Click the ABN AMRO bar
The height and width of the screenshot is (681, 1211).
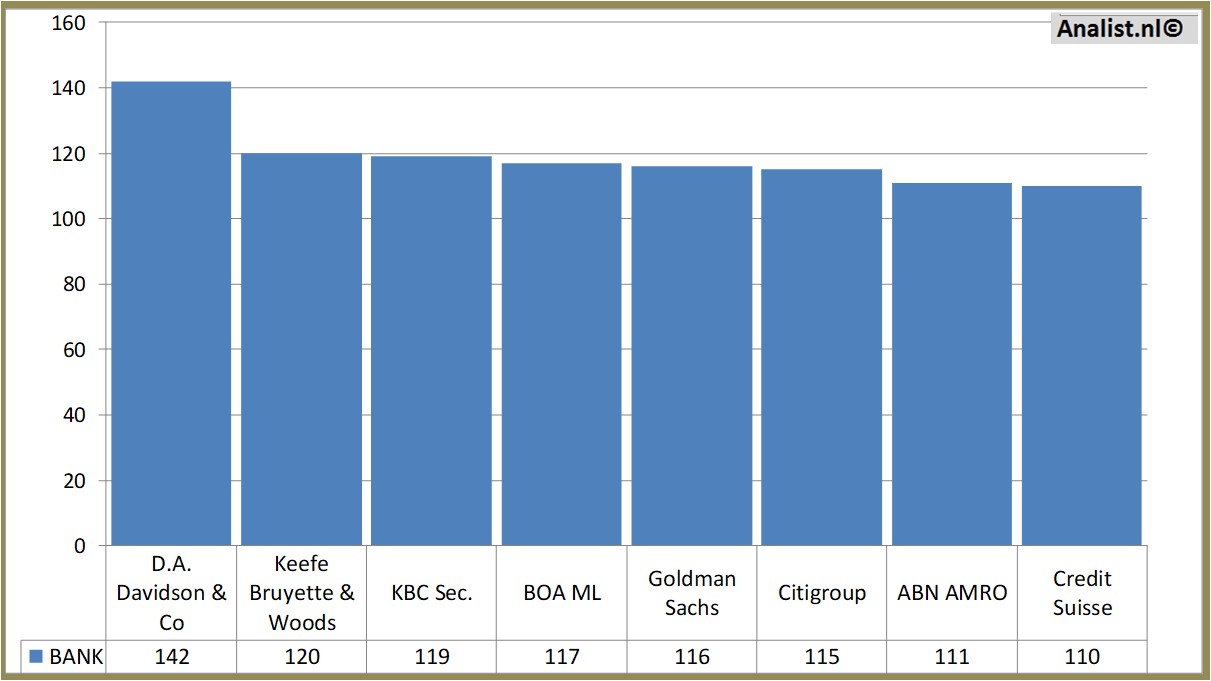[x=952, y=364]
